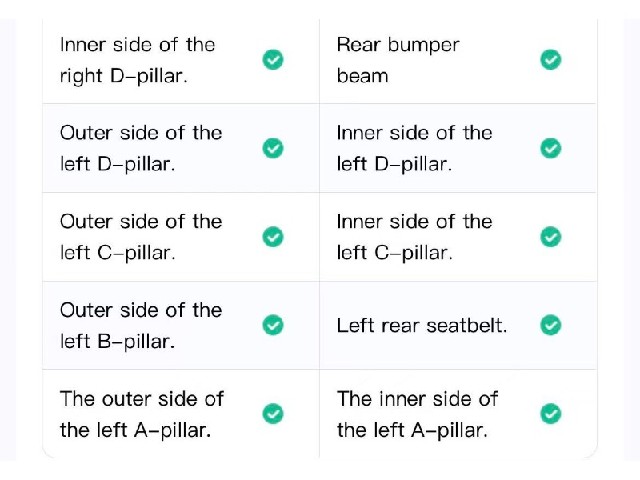
Task: Click 'The outer side of the left A-pillar' text
Action: pyautogui.click(x=142, y=414)
